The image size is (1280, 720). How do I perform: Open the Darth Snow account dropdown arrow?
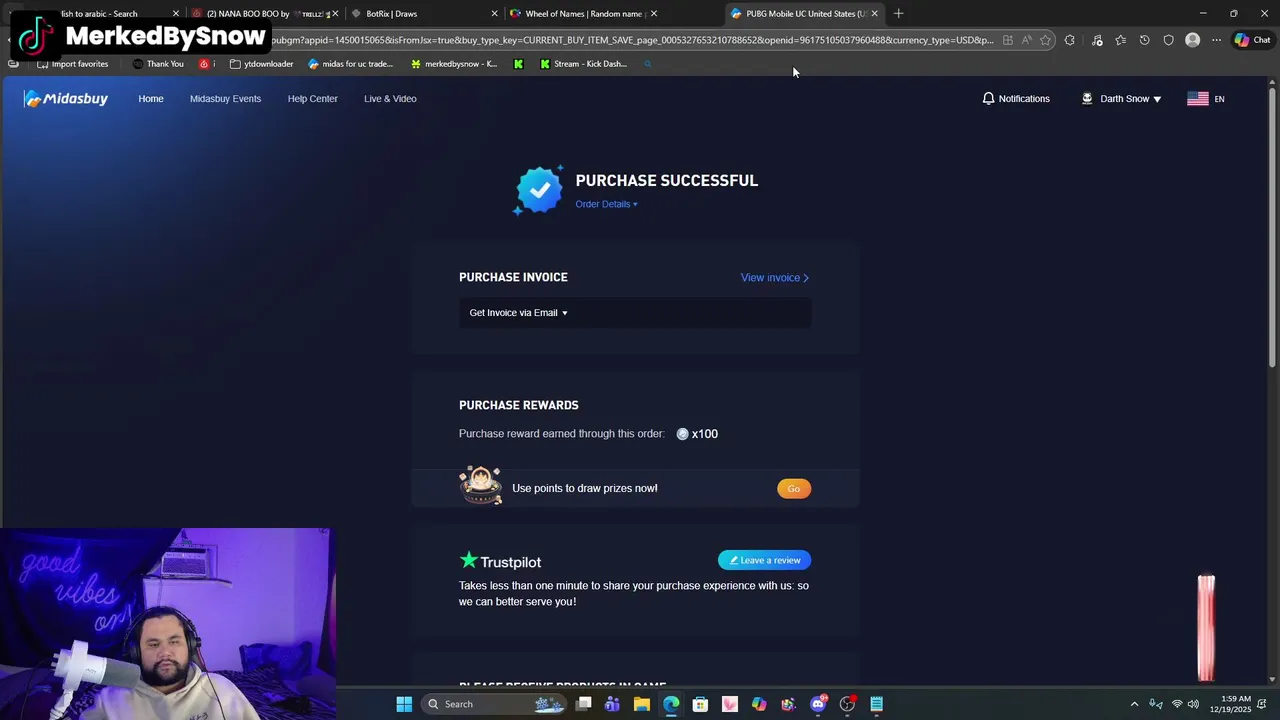1157,99
